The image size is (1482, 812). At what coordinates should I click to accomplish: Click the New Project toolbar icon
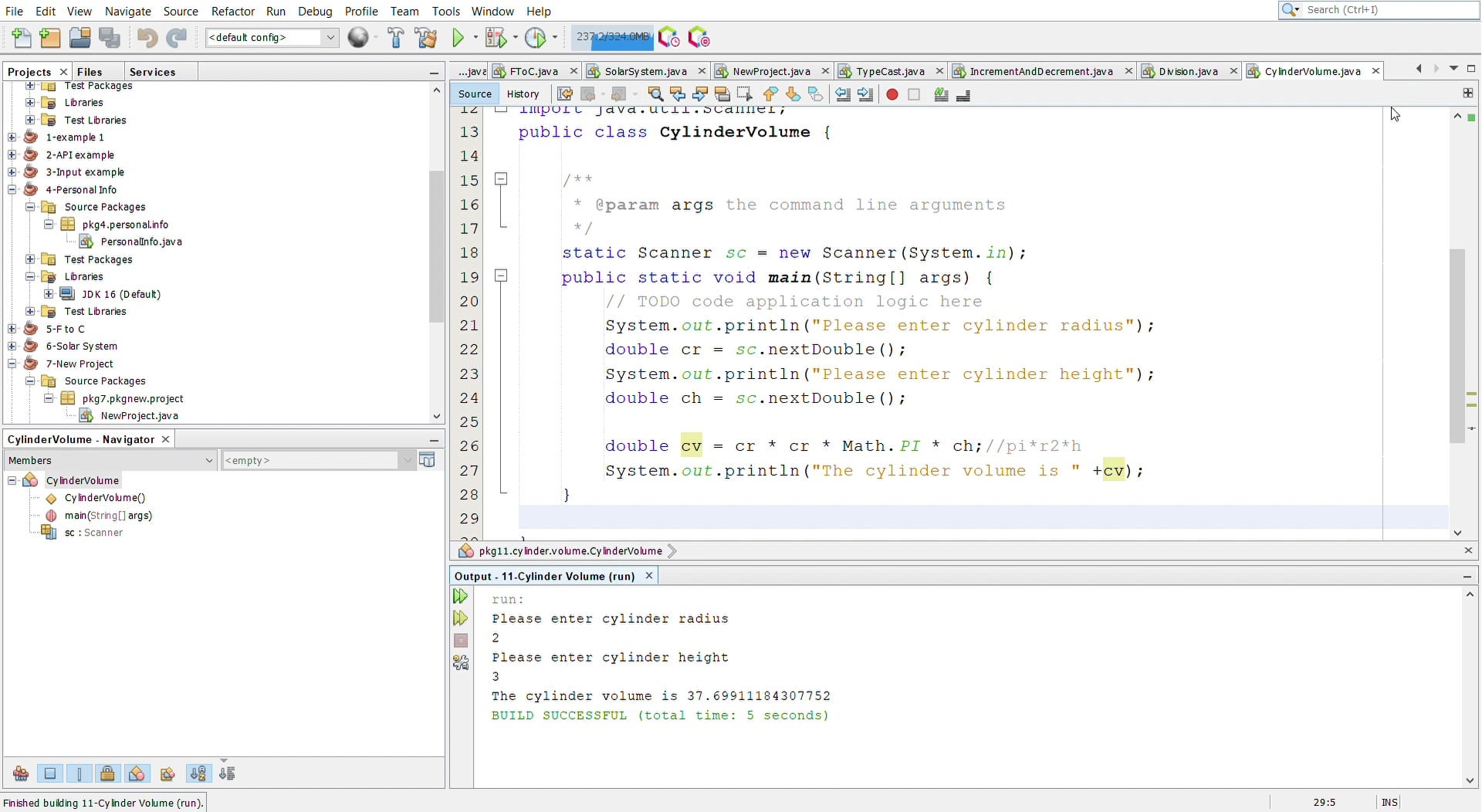click(x=50, y=37)
